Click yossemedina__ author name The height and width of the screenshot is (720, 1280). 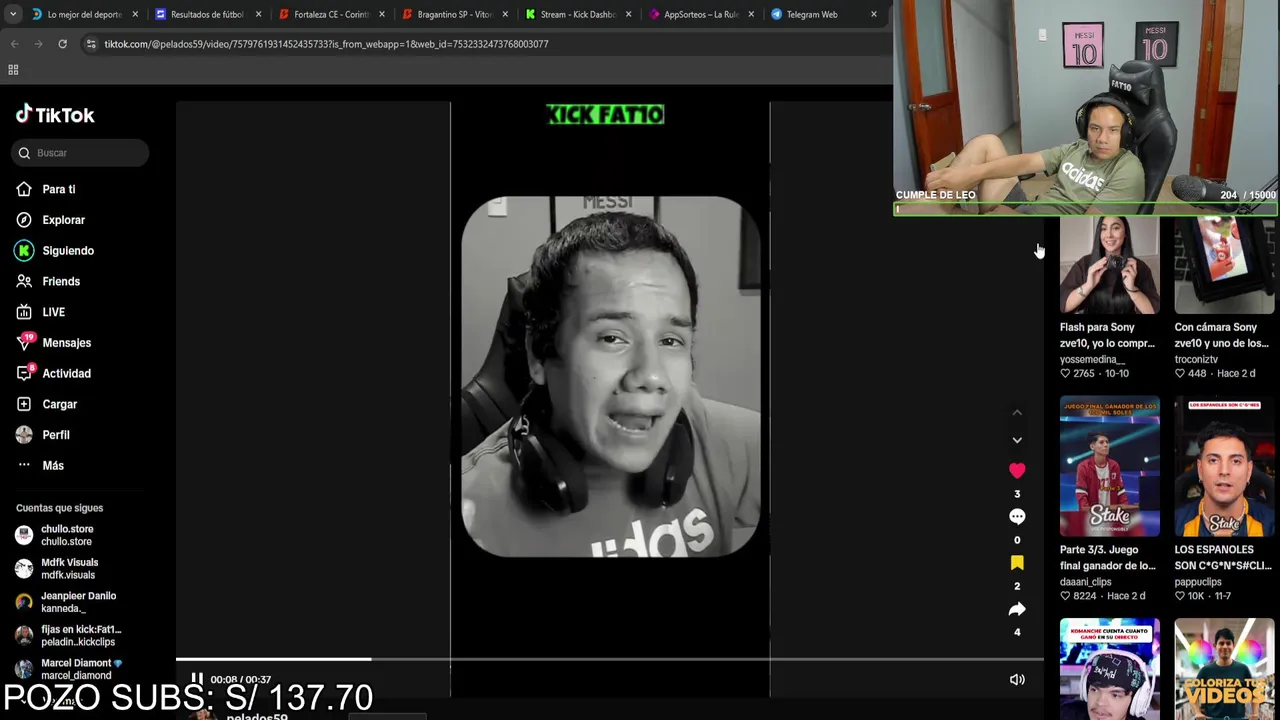[x=1092, y=359]
